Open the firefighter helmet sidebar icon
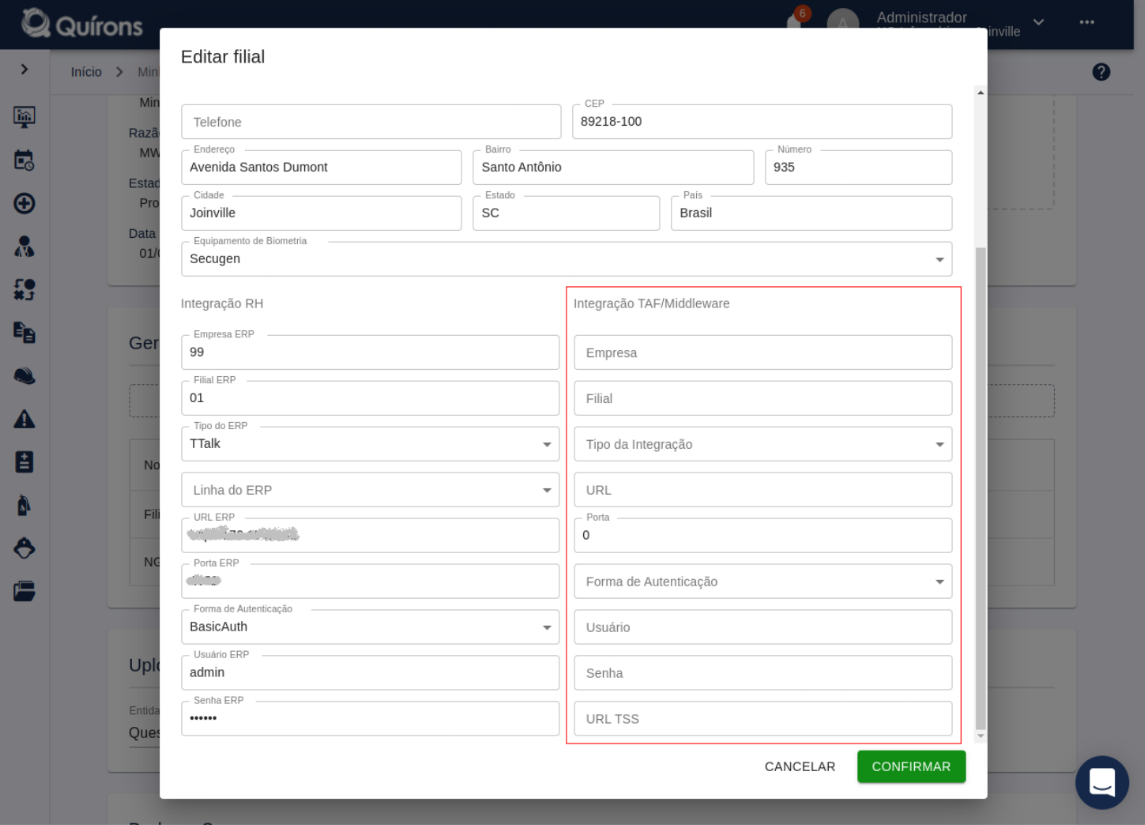This screenshot has height=825, width=1145. pyautogui.click(x=24, y=548)
